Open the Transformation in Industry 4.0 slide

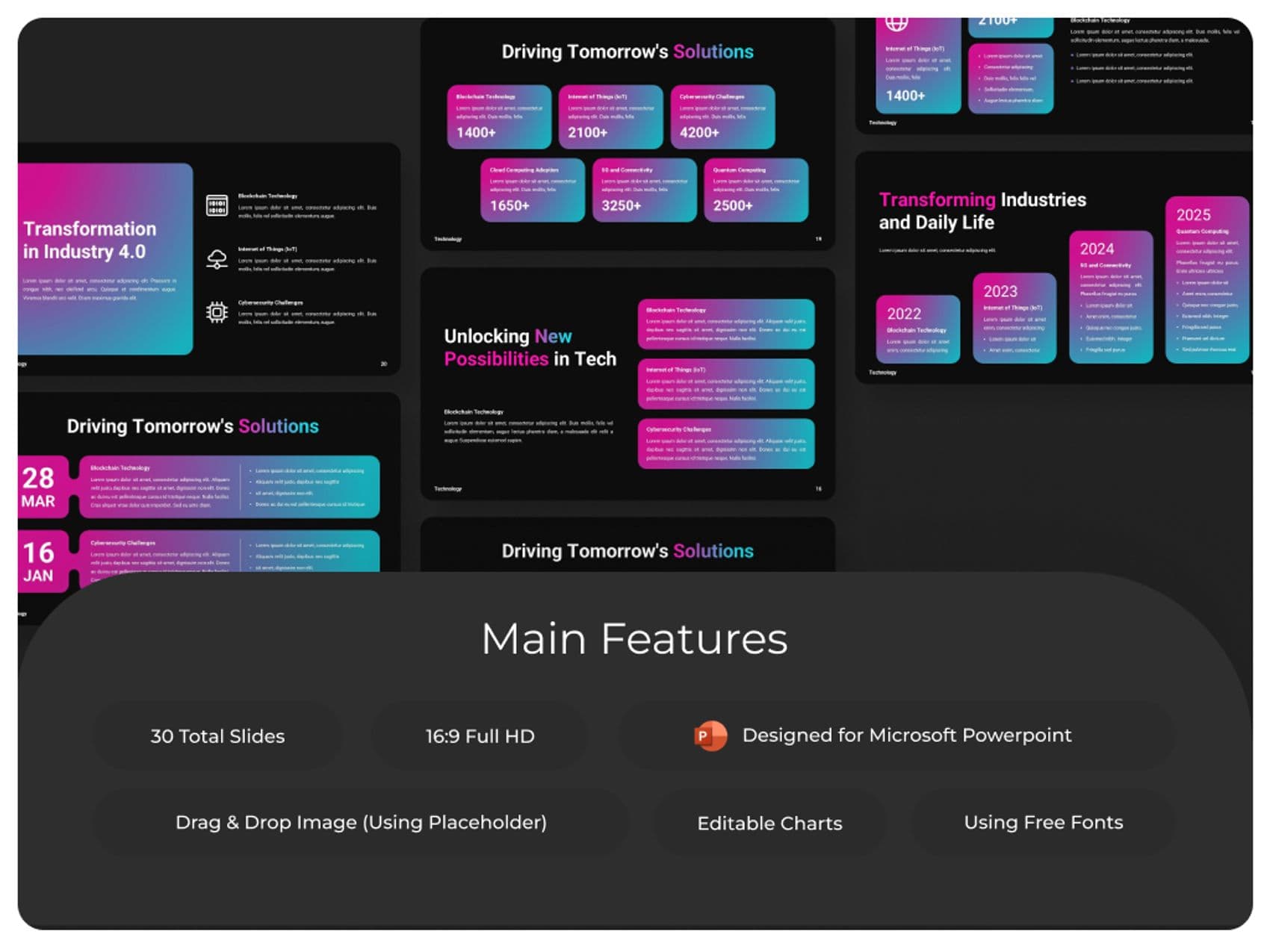209,259
